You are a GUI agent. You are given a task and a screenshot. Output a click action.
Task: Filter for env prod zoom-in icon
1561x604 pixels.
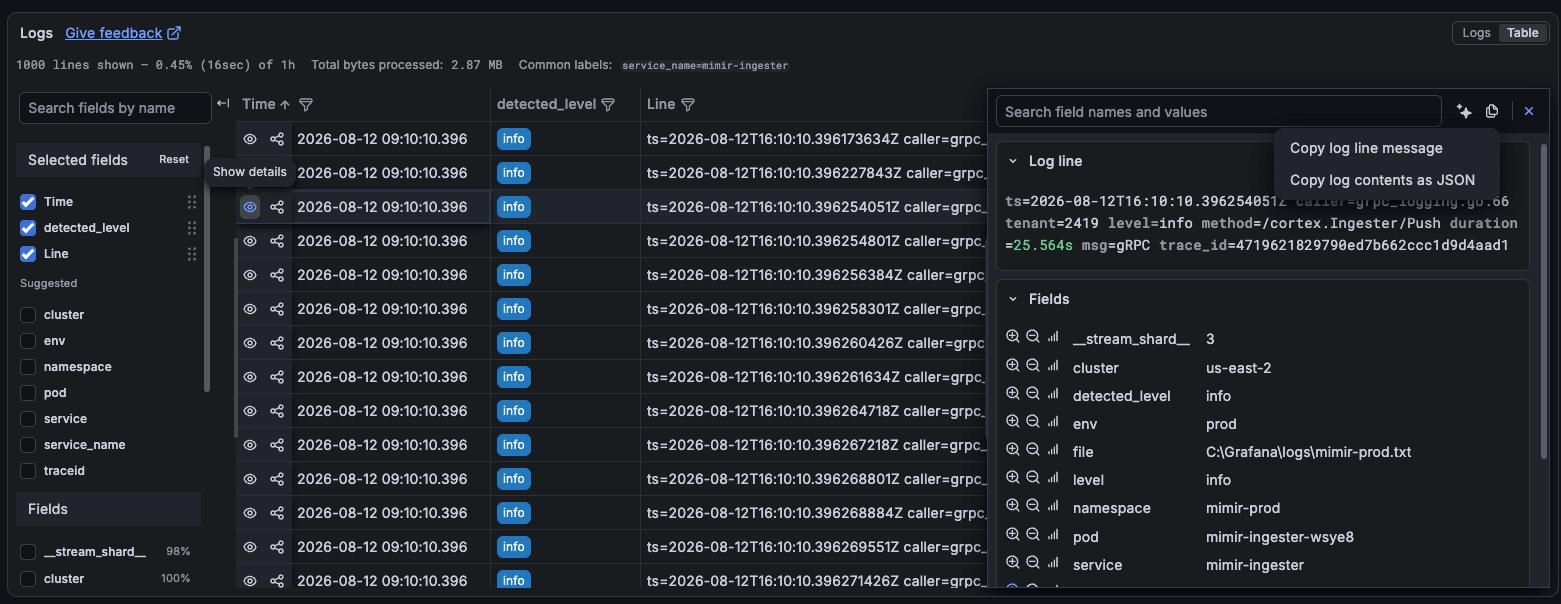pyautogui.click(x=1013, y=423)
